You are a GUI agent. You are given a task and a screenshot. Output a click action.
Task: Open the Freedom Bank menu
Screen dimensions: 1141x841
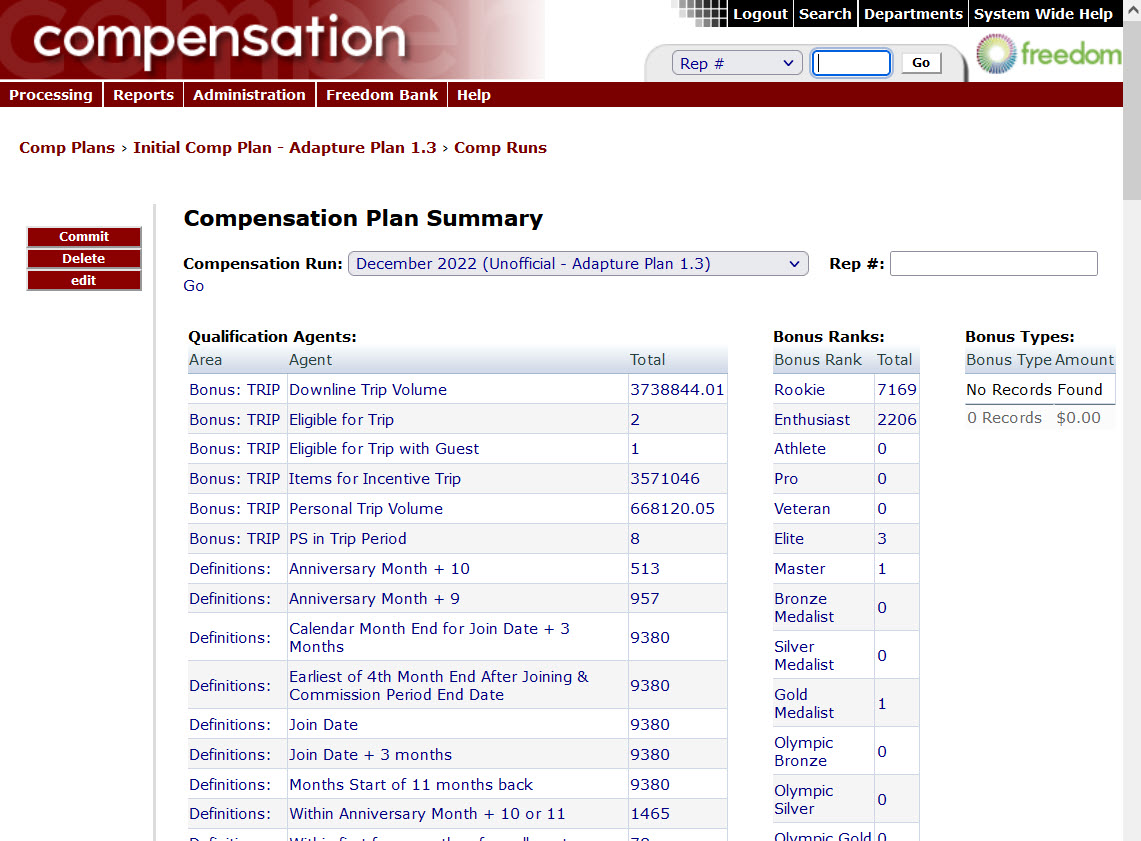(x=382, y=95)
